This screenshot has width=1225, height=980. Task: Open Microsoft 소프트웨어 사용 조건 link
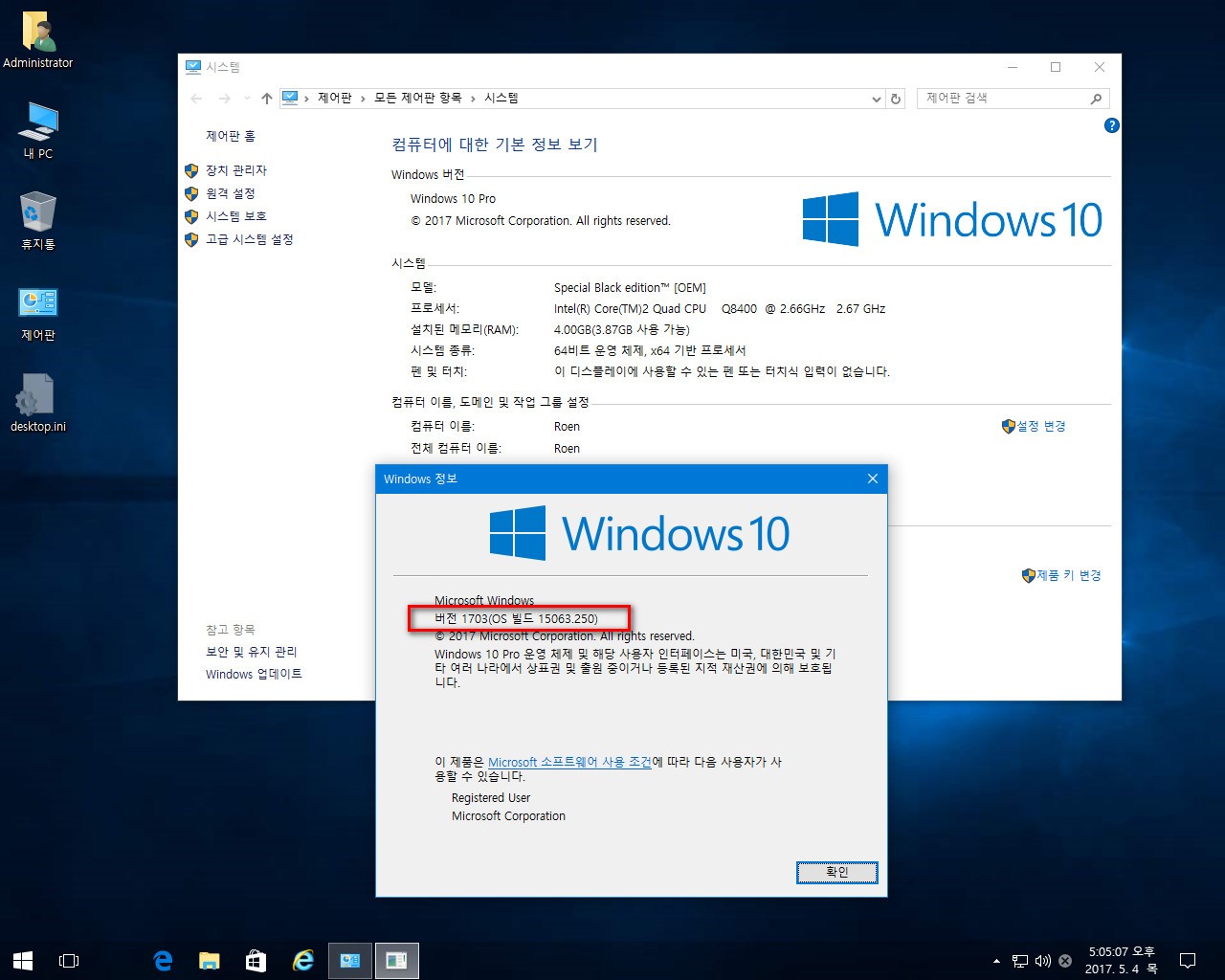(569, 762)
